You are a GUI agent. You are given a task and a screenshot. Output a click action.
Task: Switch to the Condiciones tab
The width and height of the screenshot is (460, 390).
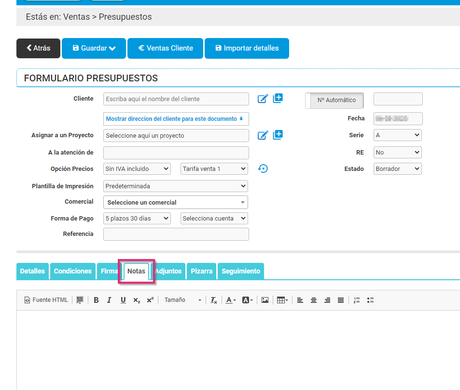coord(73,271)
